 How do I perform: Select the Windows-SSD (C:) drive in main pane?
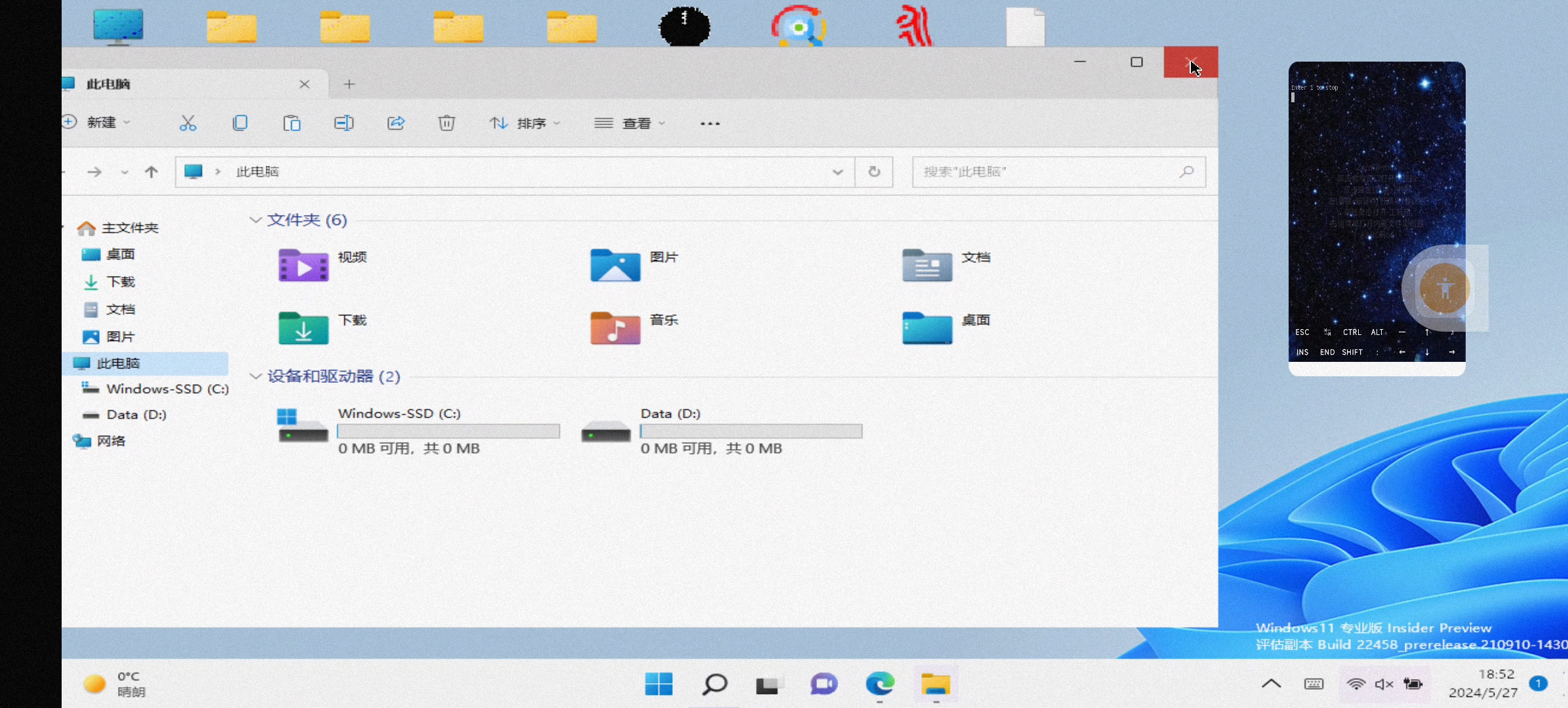(x=418, y=431)
